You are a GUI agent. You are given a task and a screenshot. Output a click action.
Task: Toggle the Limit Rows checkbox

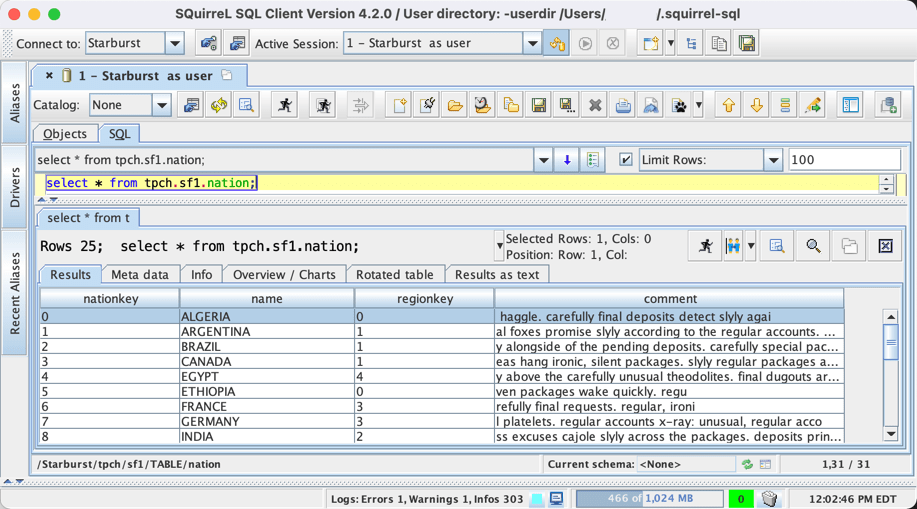[625, 160]
